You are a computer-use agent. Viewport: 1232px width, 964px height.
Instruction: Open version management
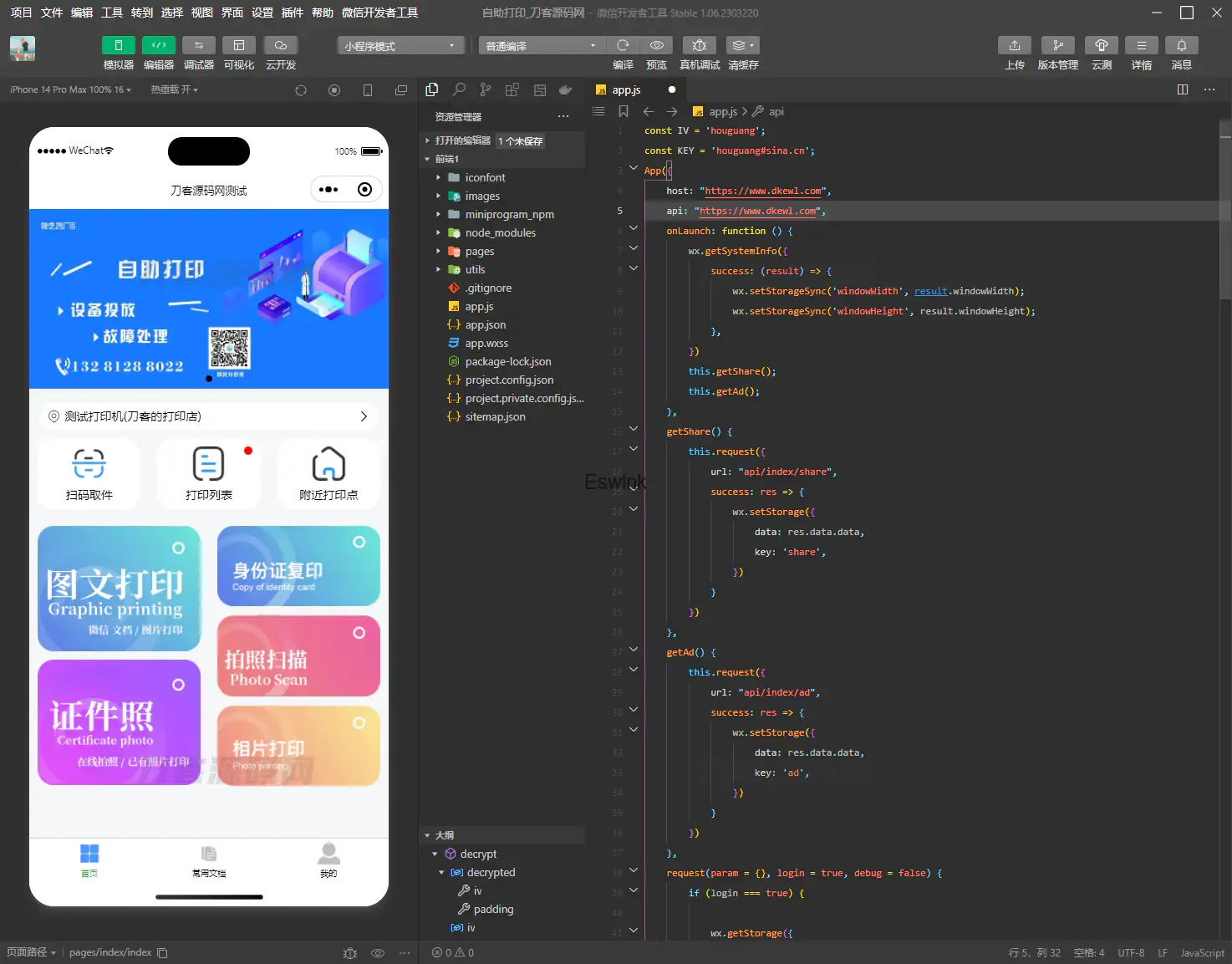[1057, 45]
